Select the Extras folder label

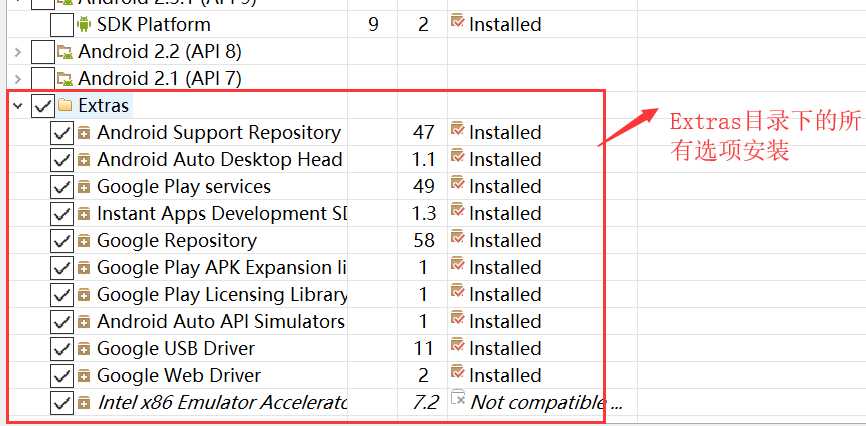point(104,106)
